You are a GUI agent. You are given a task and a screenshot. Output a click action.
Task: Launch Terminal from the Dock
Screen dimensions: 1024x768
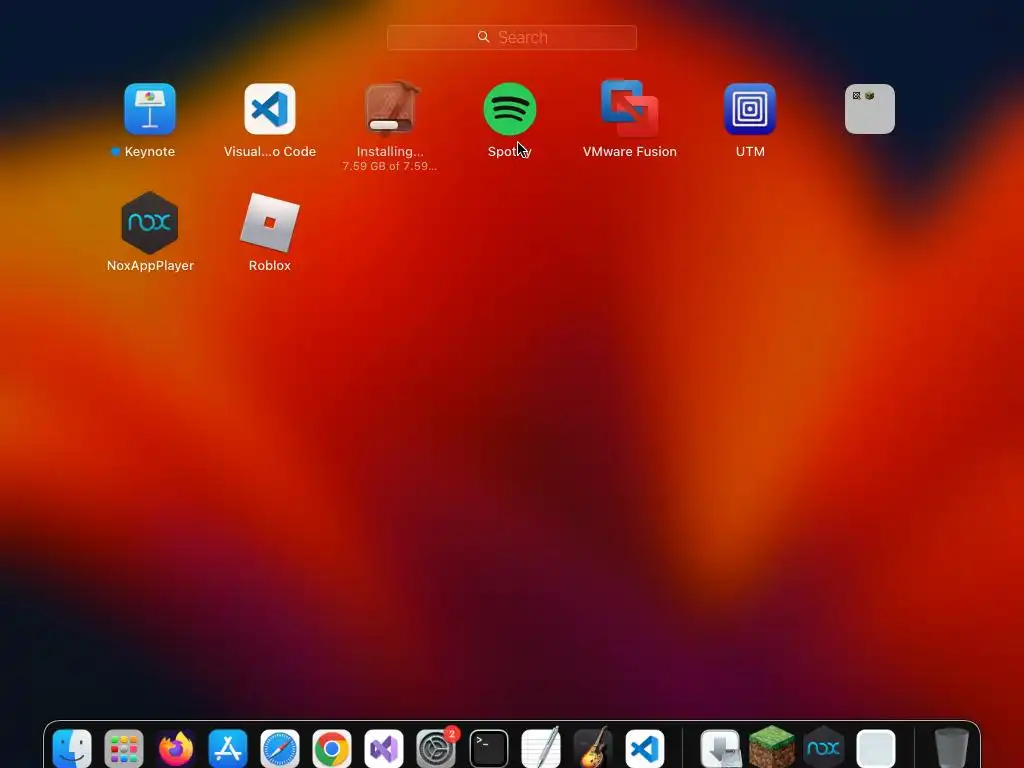488,748
